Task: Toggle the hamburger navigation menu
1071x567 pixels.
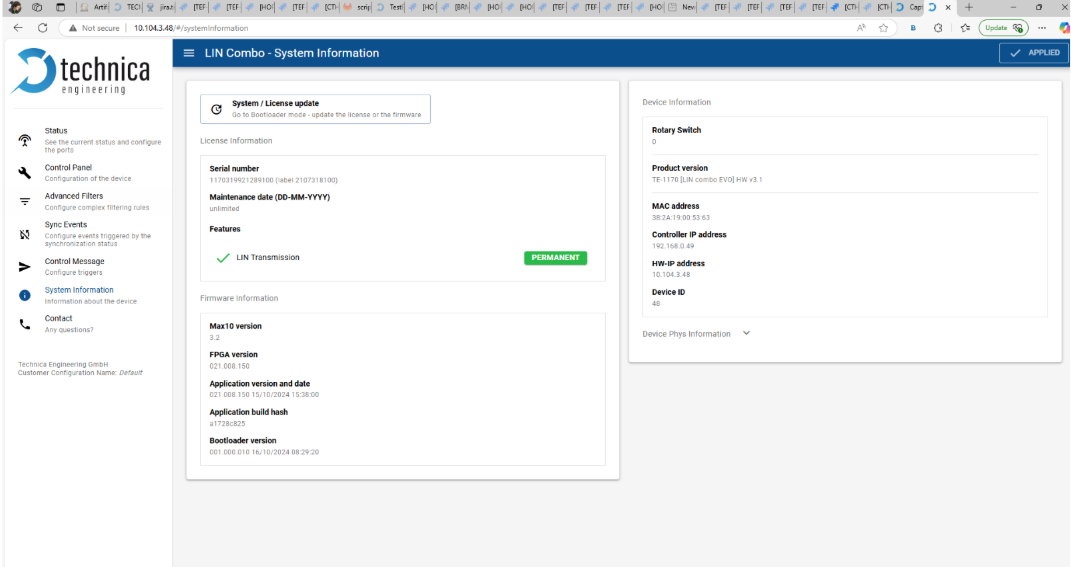Action: pyautogui.click(x=189, y=53)
